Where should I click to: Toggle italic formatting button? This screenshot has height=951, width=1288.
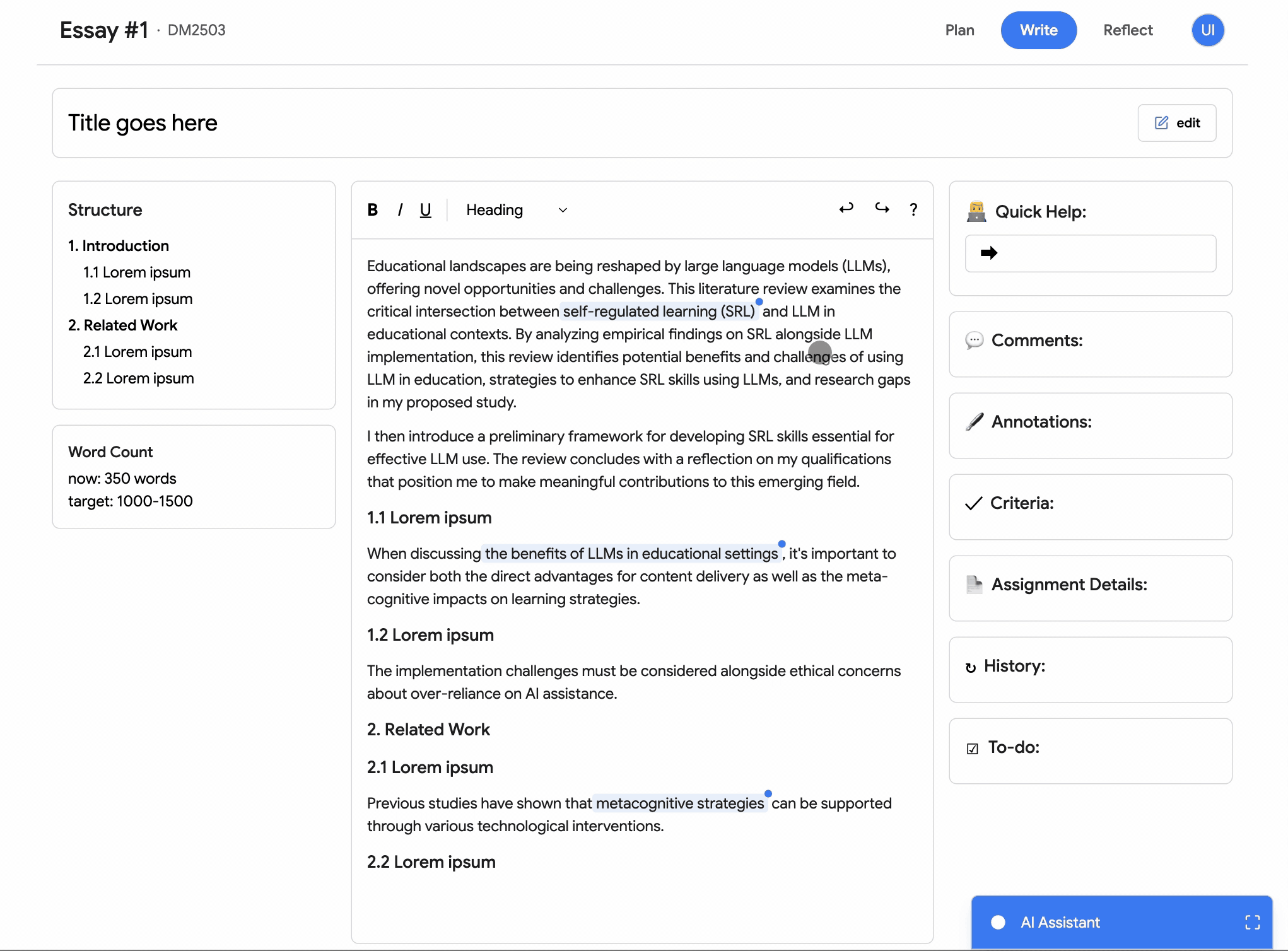pos(400,210)
